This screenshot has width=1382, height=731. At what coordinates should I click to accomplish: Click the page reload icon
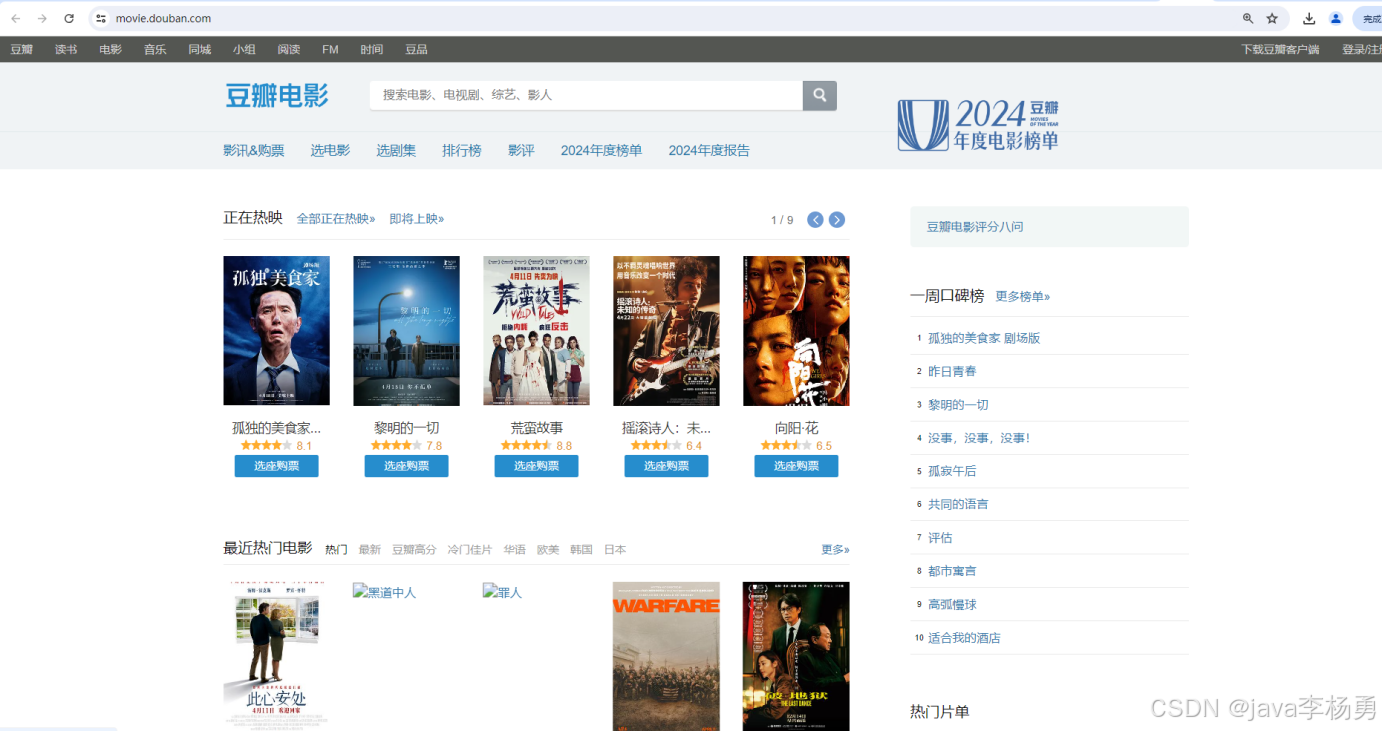point(68,17)
